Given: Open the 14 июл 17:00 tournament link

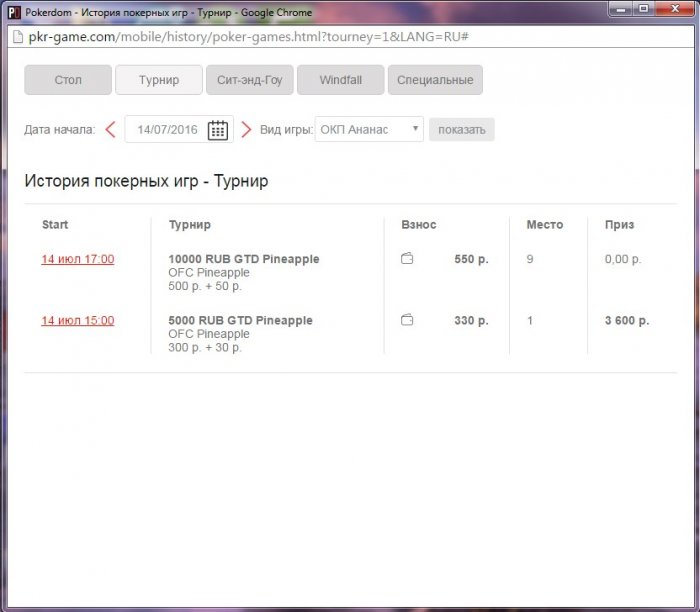Looking at the screenshot, I should 78,259.
